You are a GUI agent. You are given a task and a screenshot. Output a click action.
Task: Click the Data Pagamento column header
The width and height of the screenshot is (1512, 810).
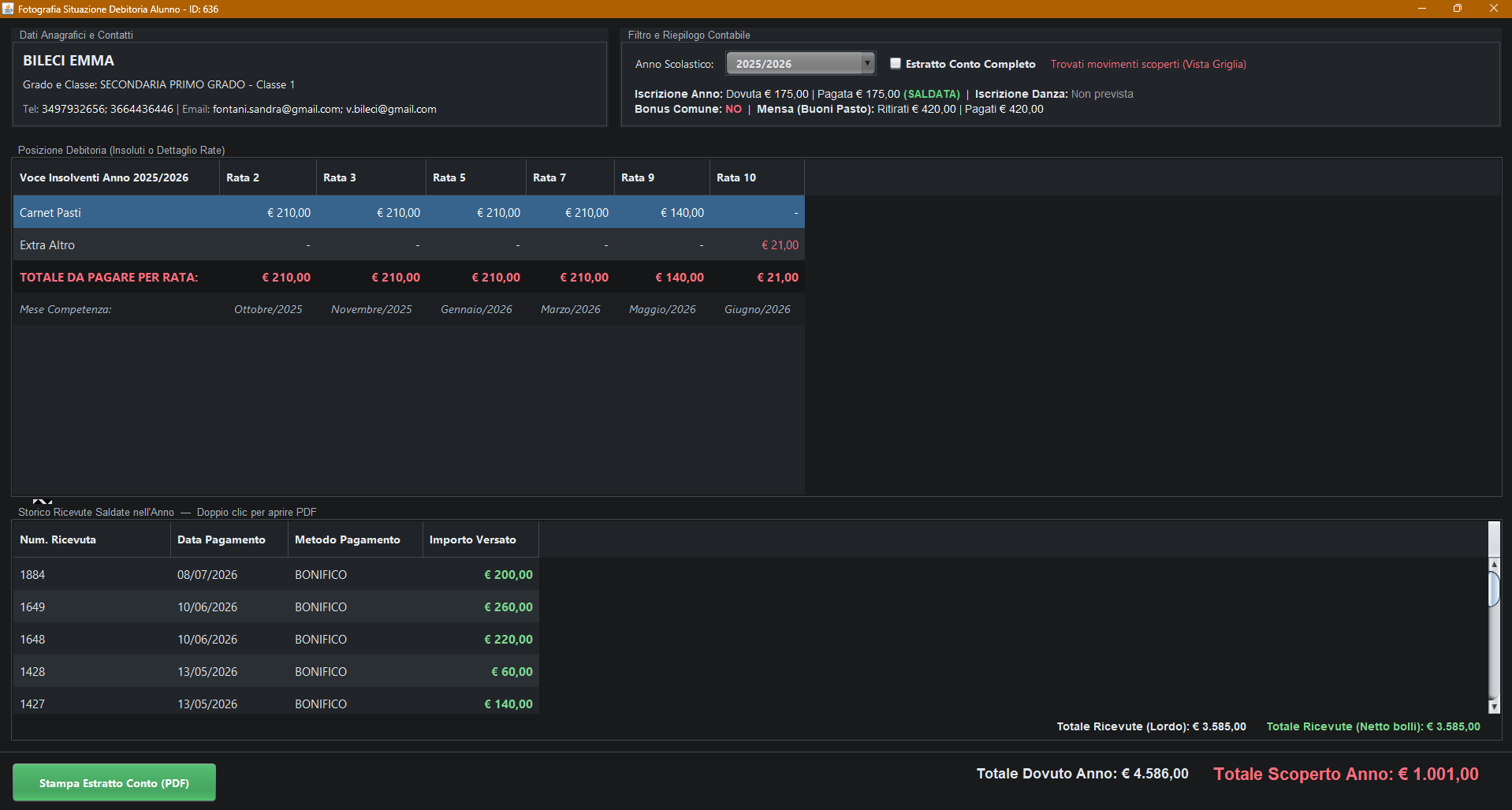click(229, 539)
